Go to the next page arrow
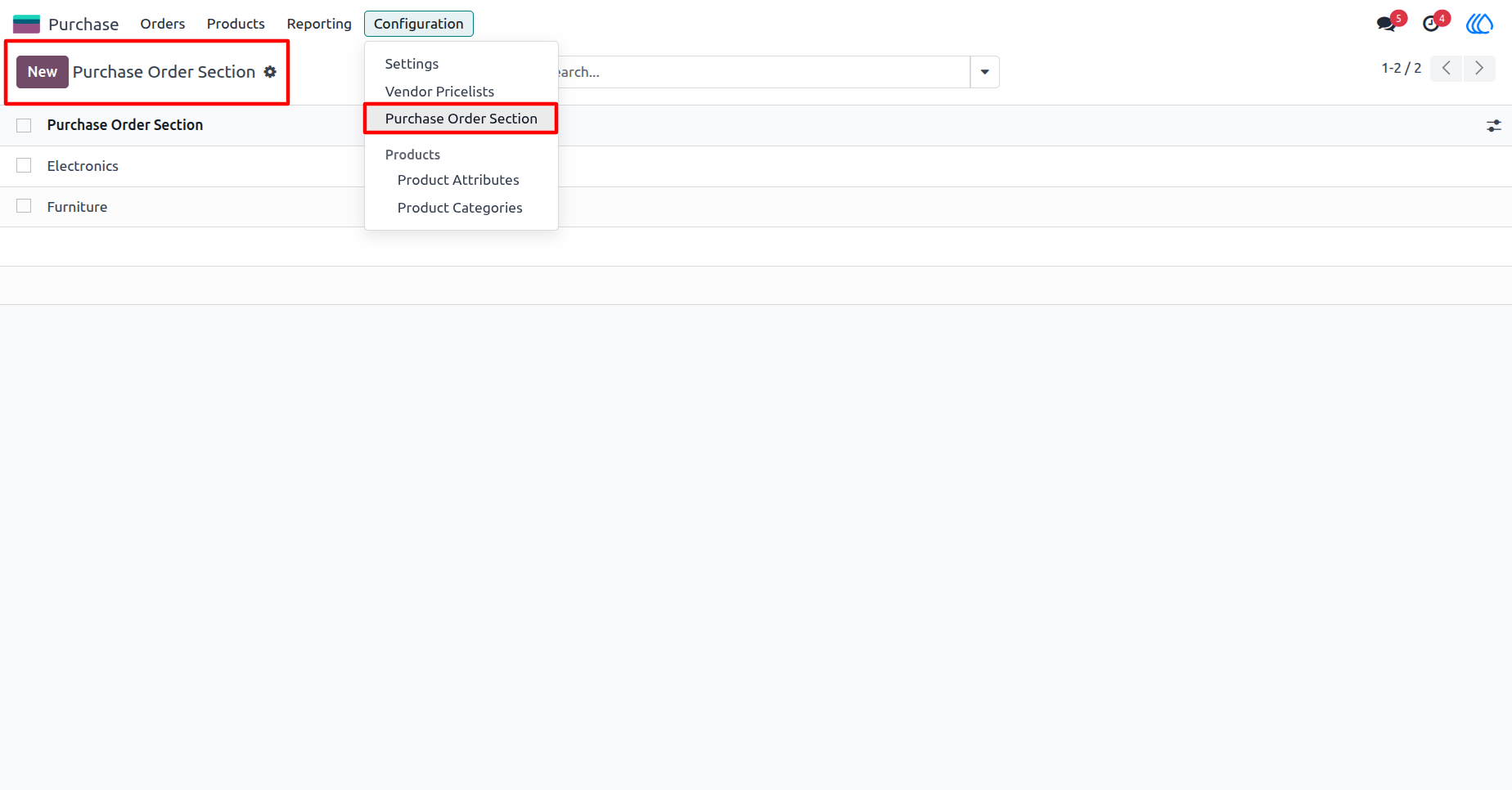Image resolution: width=1512 pixels, height=790 pixels. coord(1479,68)
